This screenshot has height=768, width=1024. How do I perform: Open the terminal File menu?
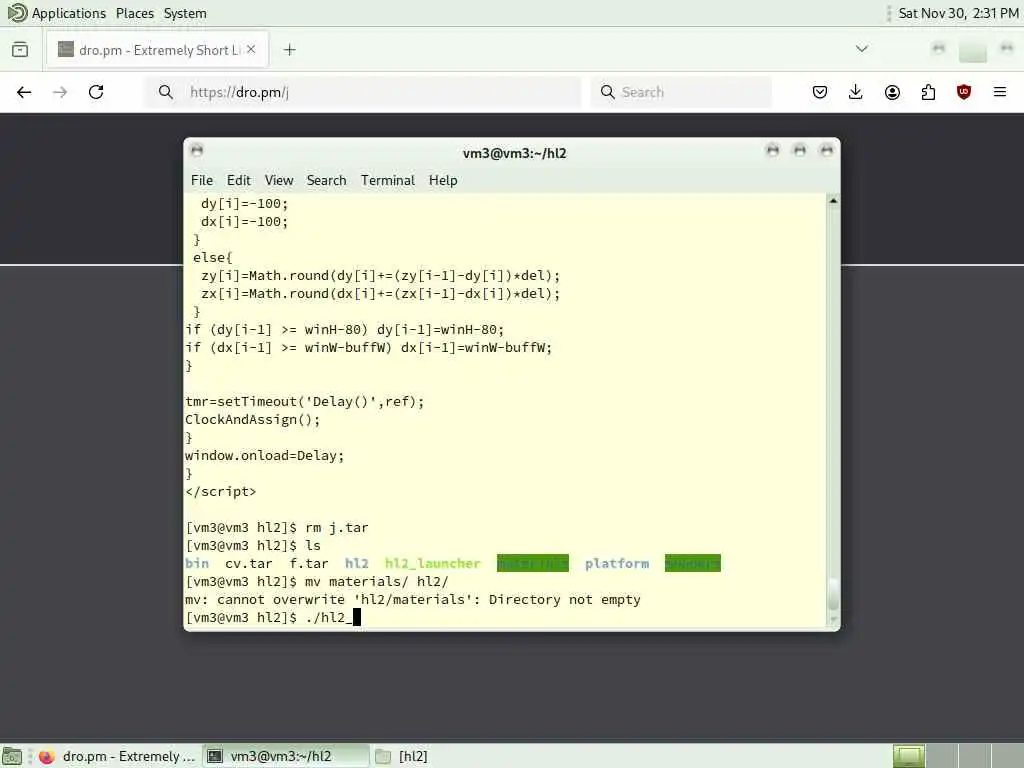coord(202,180)
